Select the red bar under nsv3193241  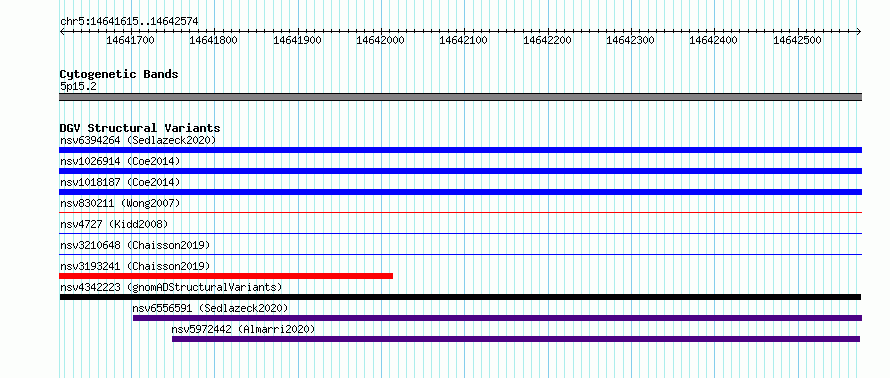point(226,276)
